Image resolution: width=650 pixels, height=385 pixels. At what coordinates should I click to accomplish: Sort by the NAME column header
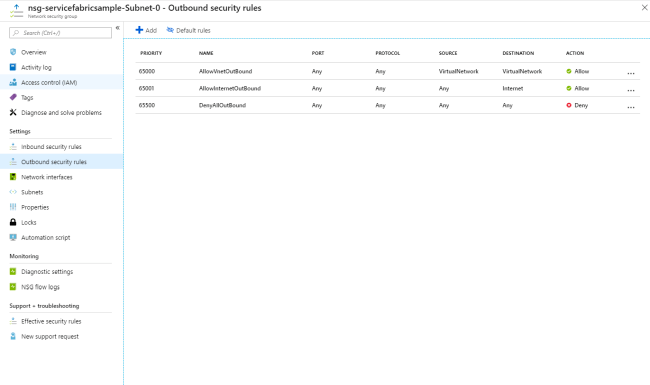(x=206, y=53)
